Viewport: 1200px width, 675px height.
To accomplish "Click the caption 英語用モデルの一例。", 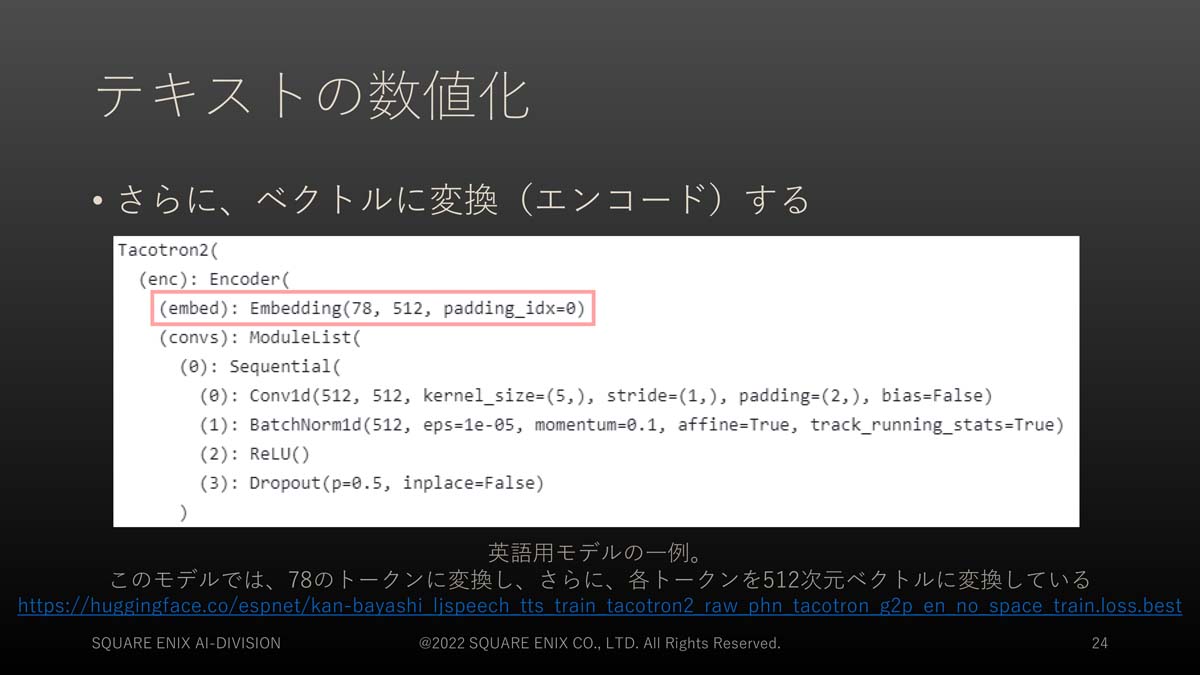I will pyautogui.click(x=598, y=552).
